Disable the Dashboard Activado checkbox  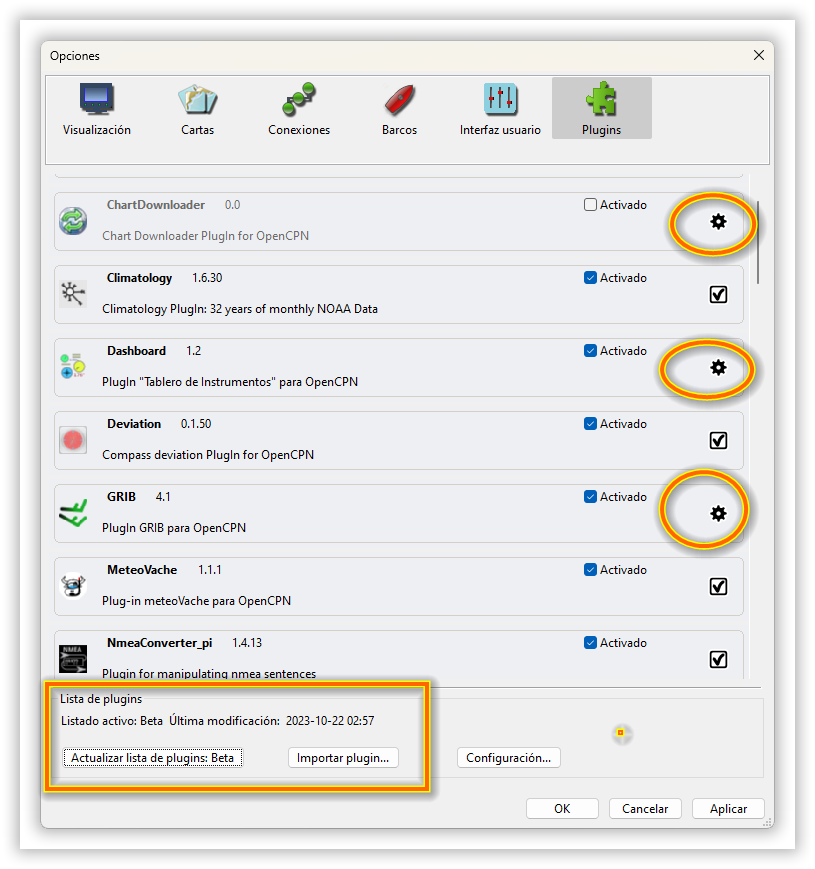pos(590,351)
